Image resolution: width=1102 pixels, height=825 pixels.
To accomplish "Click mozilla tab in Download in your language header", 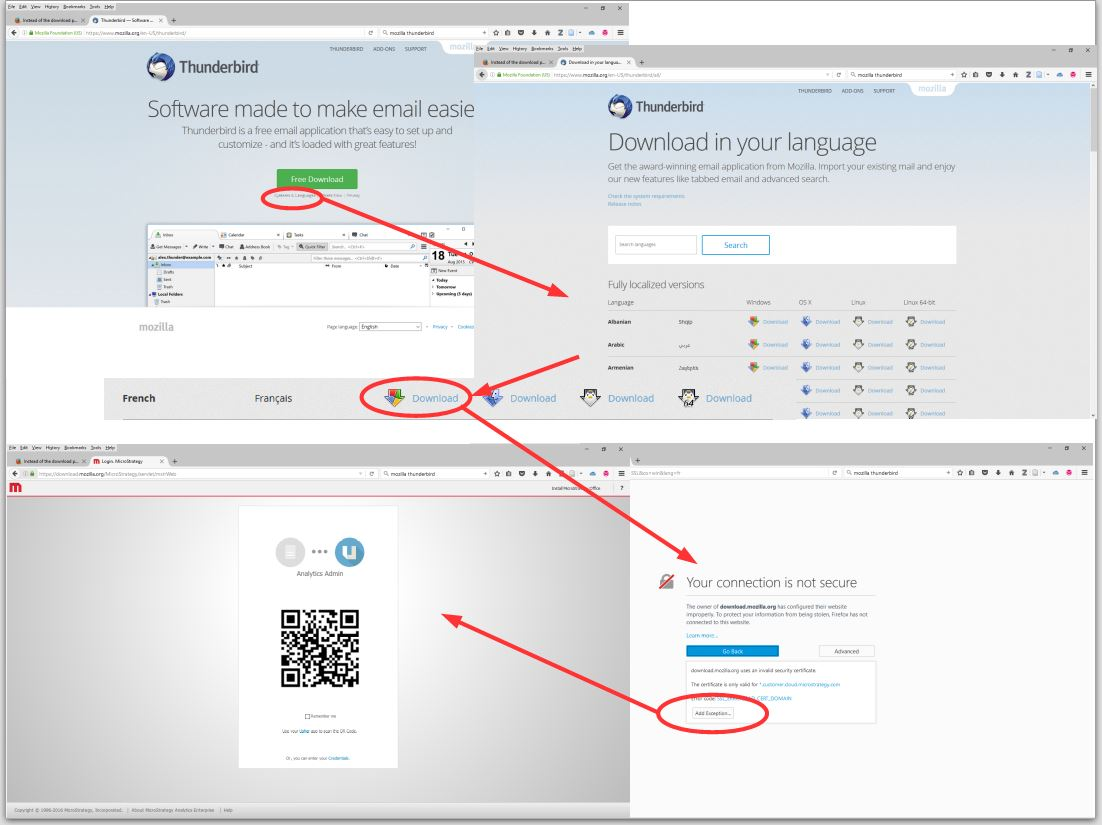I will click(x=932, y=89).
